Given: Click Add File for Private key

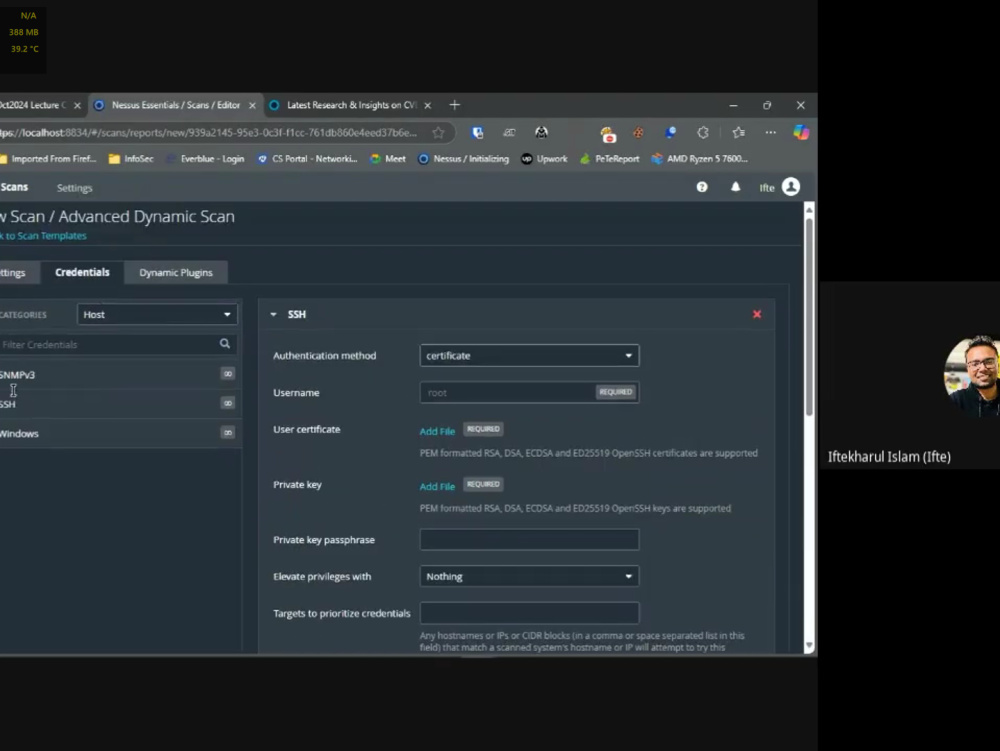Looking at the screenshot, I should [x=438, y=486].
